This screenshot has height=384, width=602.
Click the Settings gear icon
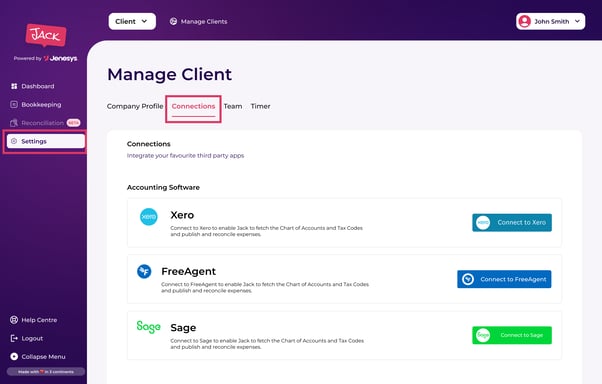[x=14, y=141]
